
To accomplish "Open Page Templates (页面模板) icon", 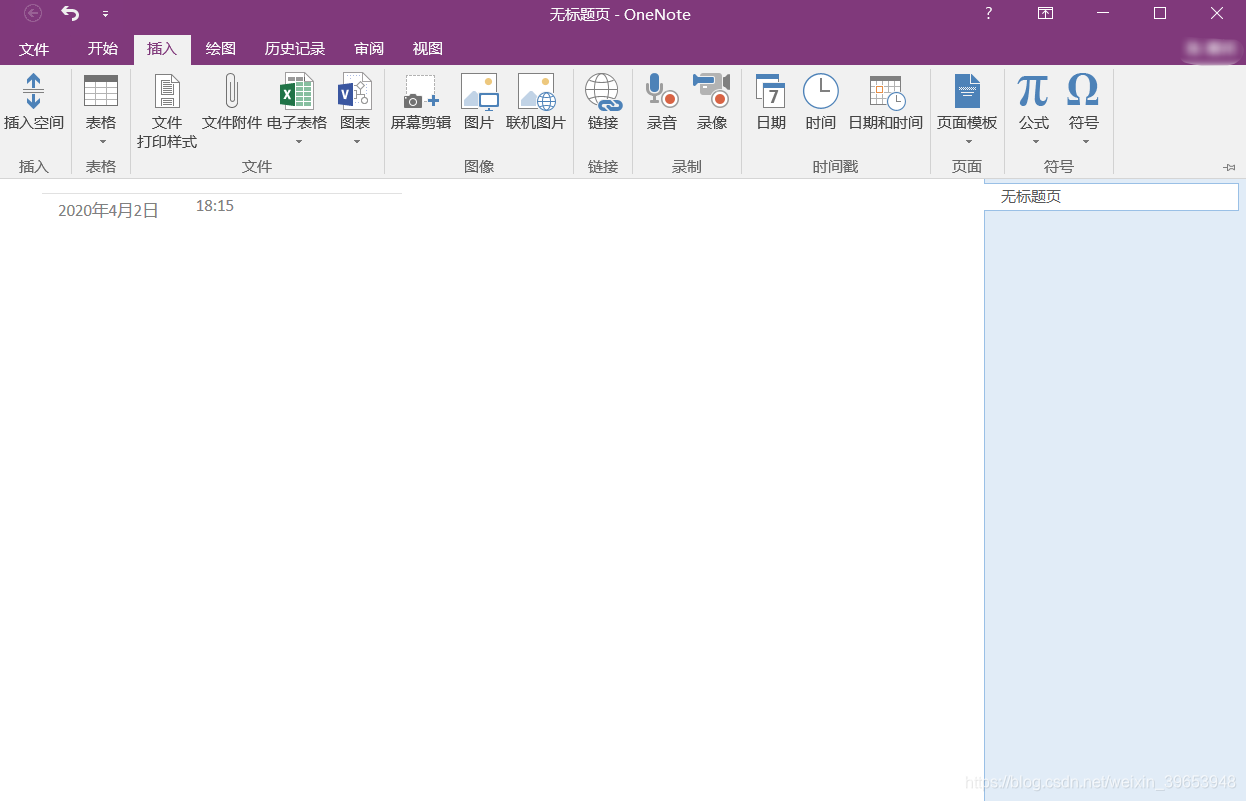I will 967,91.
